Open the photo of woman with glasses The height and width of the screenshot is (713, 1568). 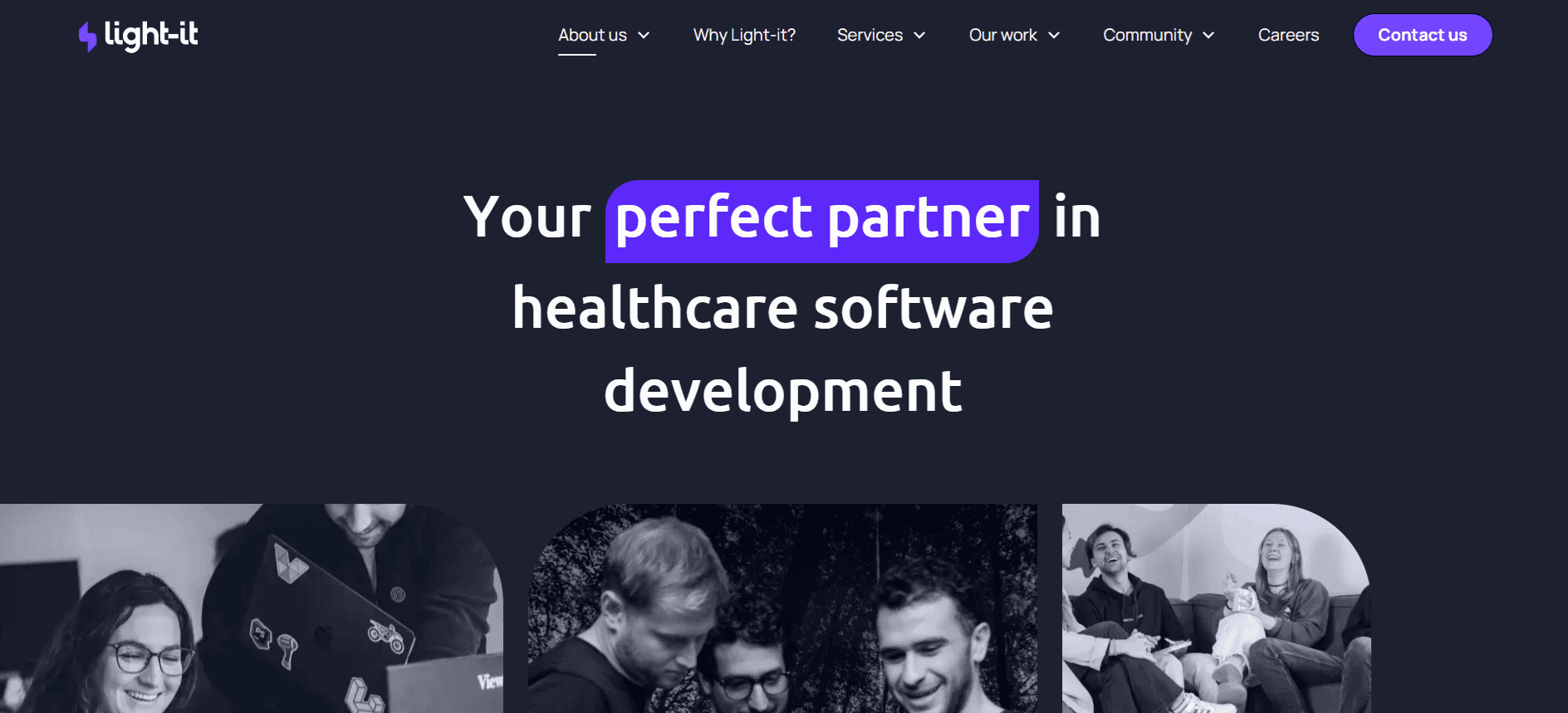point(251,608)
